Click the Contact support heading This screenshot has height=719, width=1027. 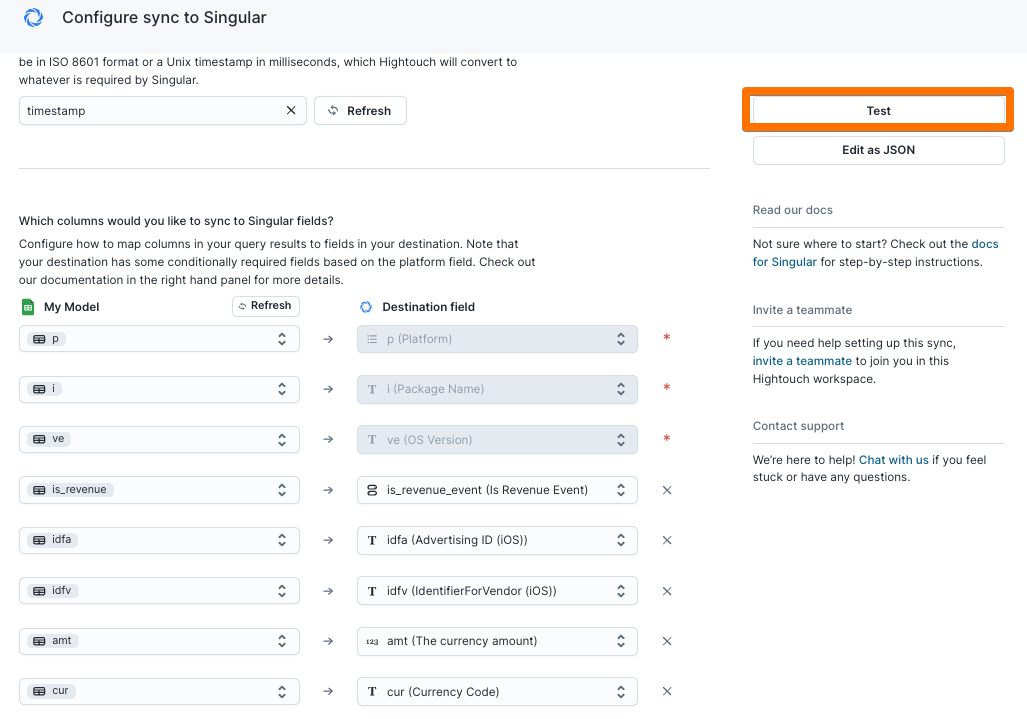coord(798,426)
